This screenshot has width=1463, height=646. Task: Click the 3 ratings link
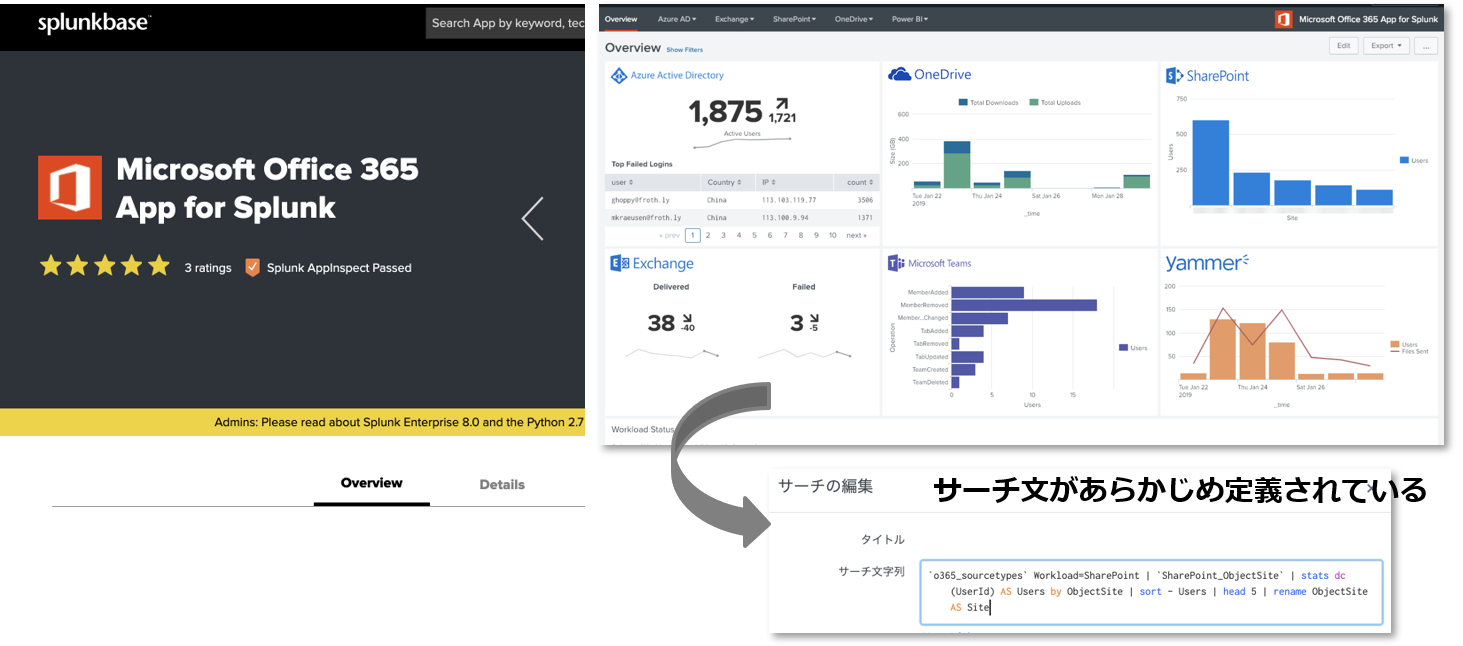(x=208, y=267)
